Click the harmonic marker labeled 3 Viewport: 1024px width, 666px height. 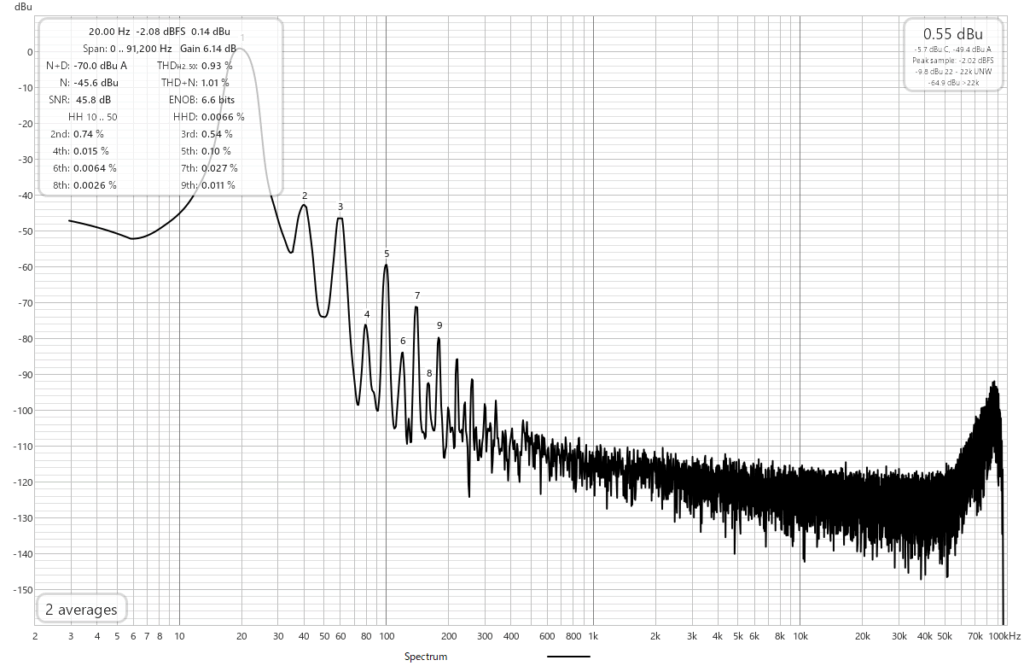click(340, 207)
